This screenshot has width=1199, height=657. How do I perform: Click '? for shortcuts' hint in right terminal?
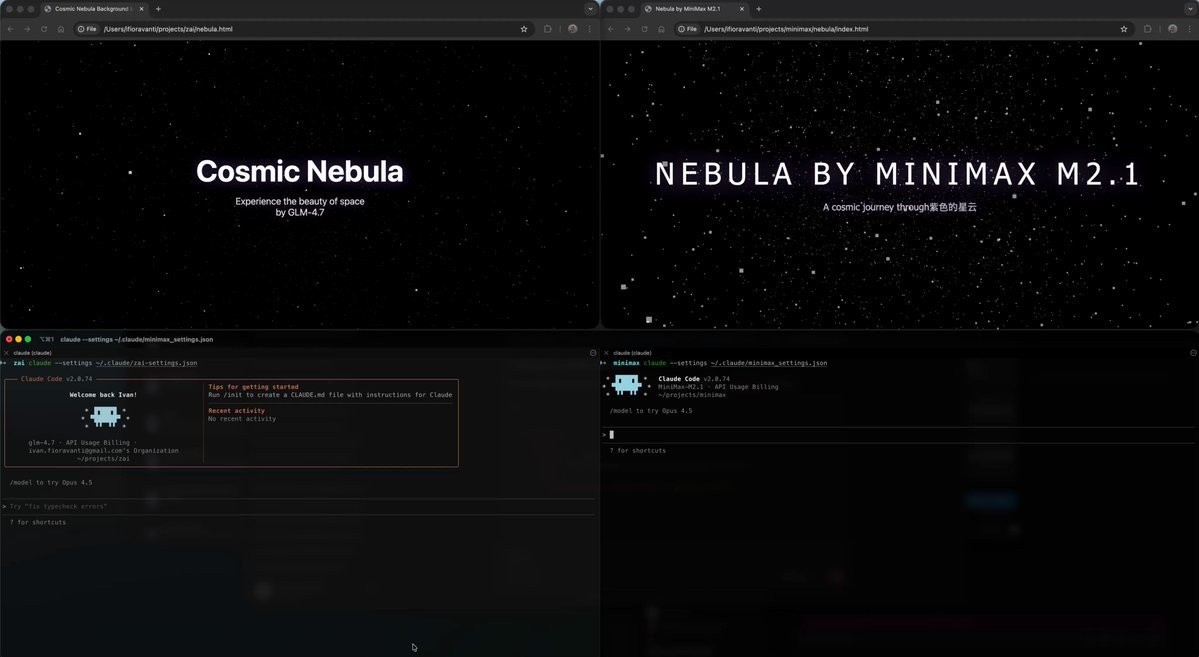coord(638,450)
